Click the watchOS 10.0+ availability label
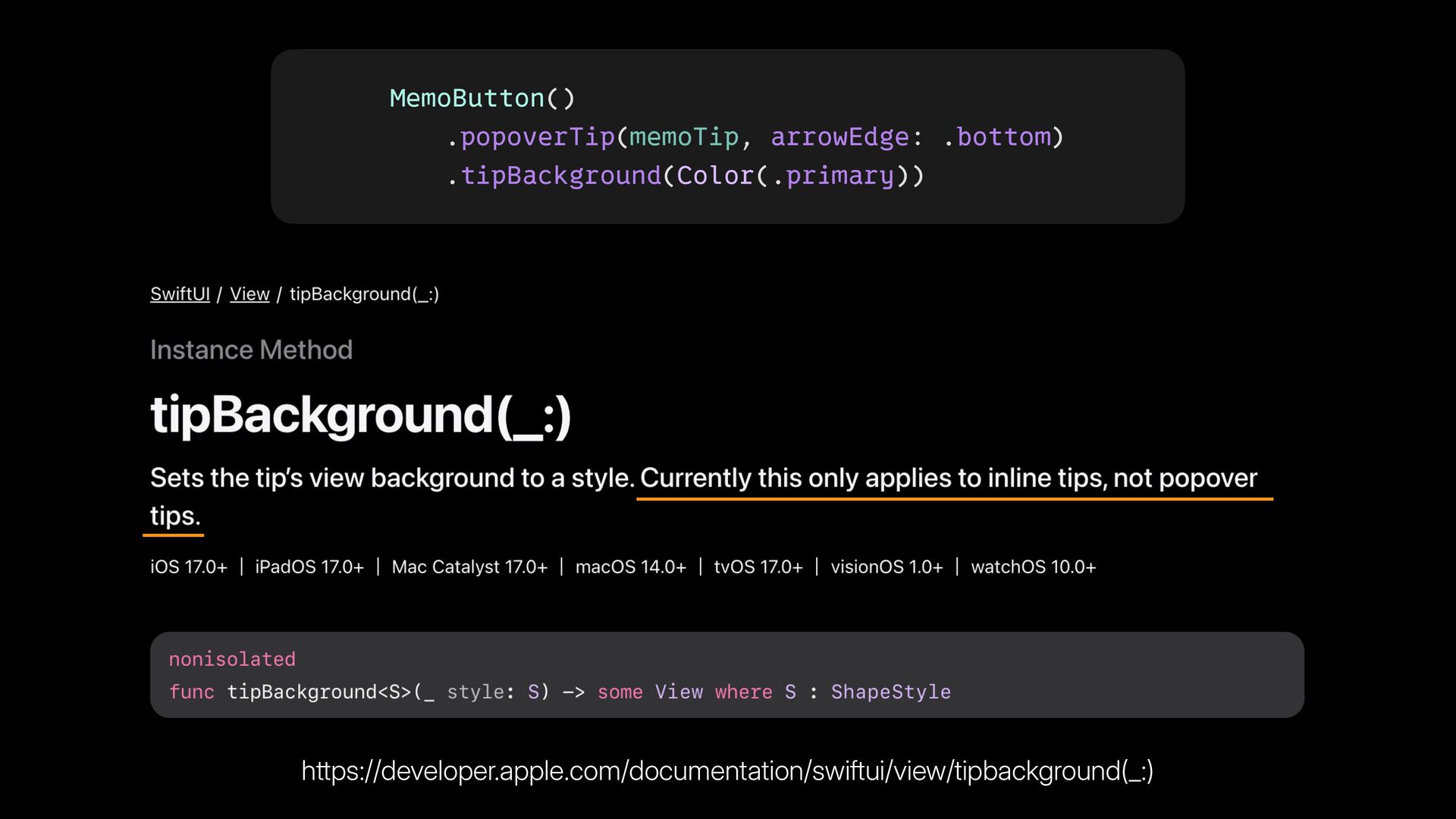This screenshot has height=819, width=1456. 1033,567
